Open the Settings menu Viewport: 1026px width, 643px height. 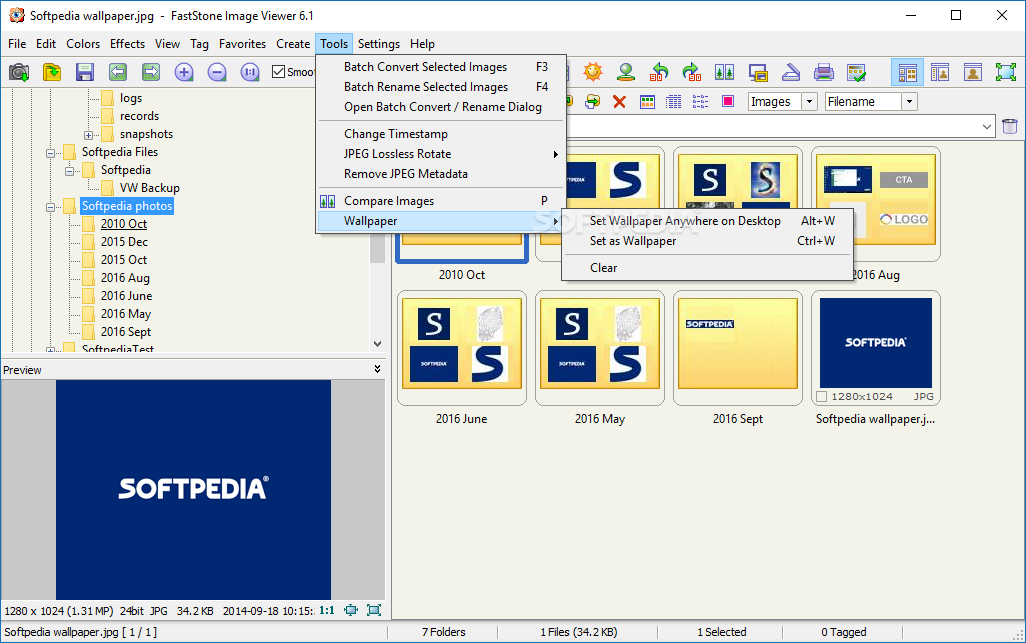click(x=379, y=44)
